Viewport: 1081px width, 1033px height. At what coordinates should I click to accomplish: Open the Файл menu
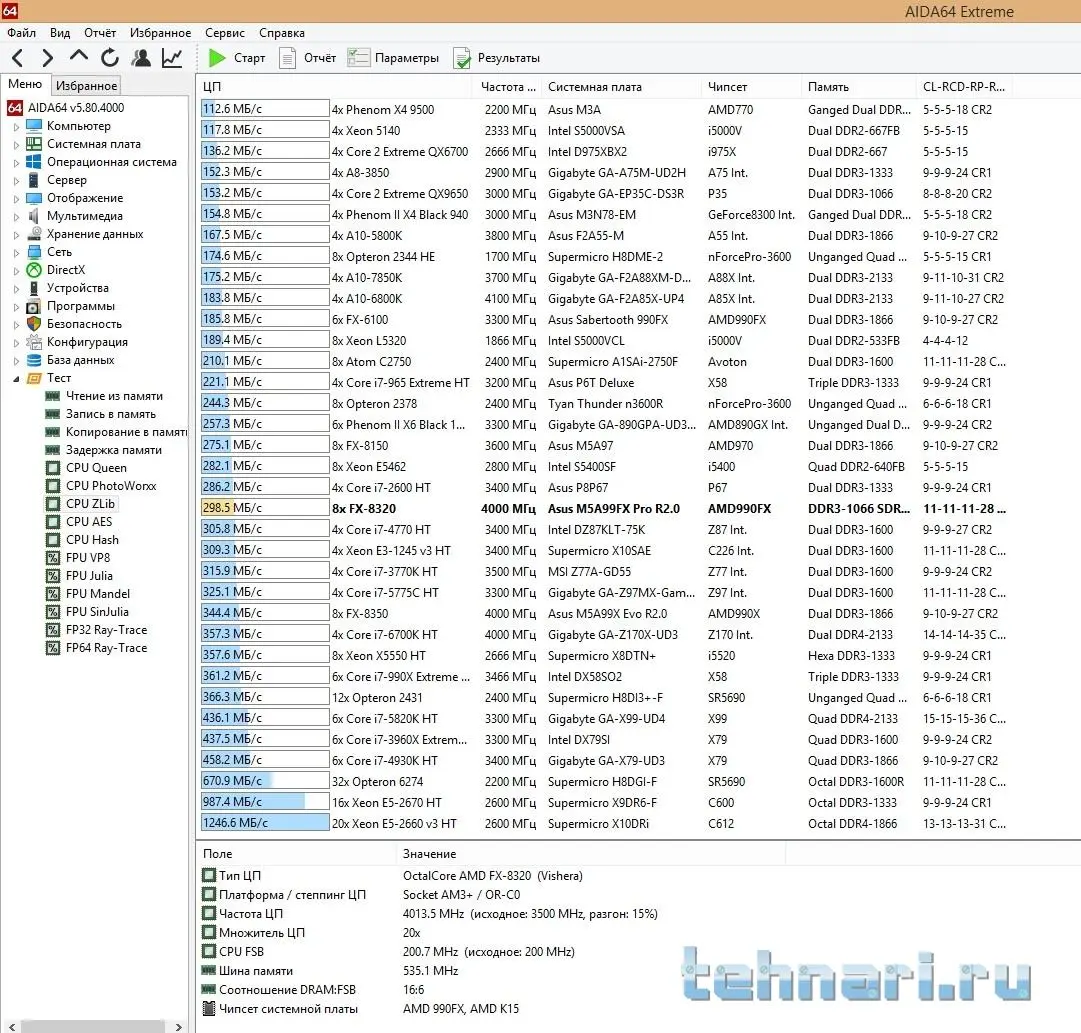click(x=21, y=32)
